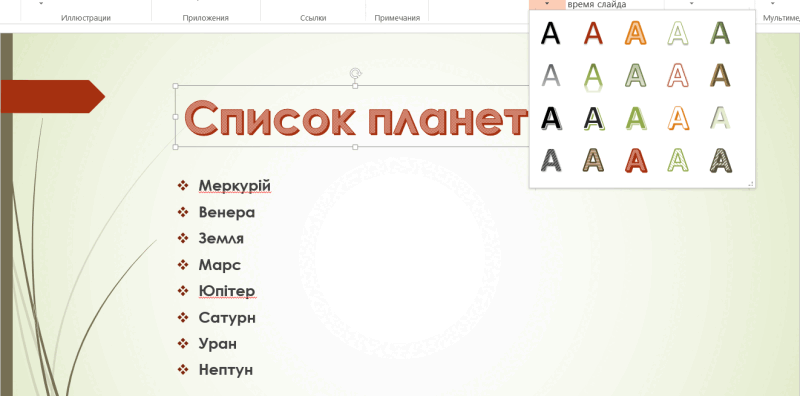Pick the light green hatched WordArt style, last row

(x=678, y=160)
